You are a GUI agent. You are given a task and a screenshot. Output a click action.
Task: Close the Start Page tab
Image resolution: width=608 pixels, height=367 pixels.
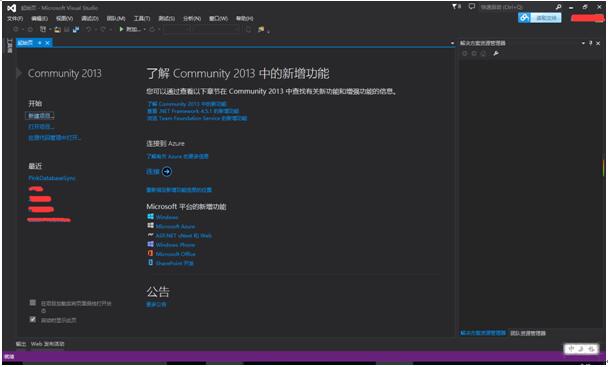pos(47,43)
